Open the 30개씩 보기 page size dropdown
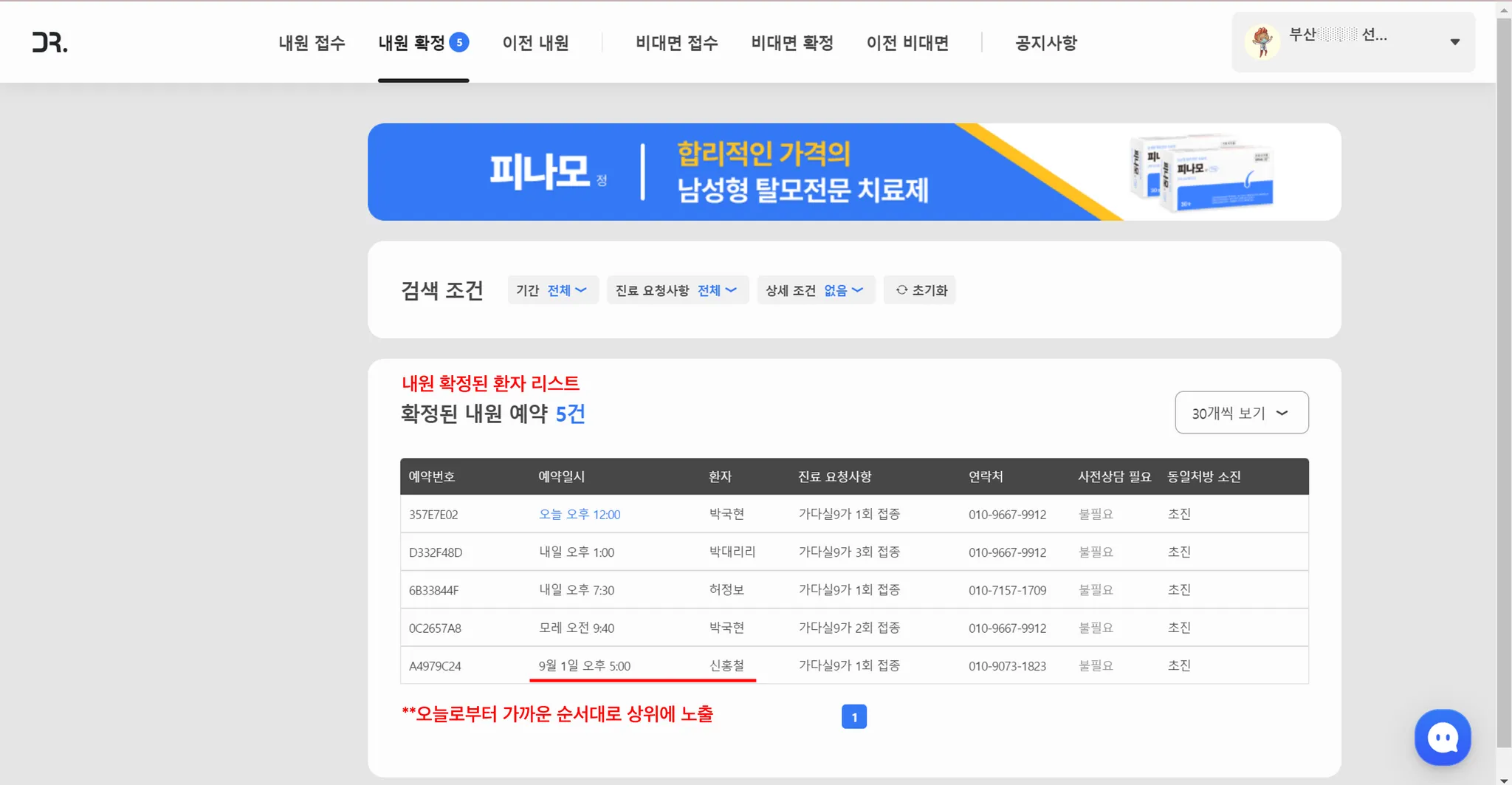This screenshot has height=785, width=1512. [x=1242, y=413]
